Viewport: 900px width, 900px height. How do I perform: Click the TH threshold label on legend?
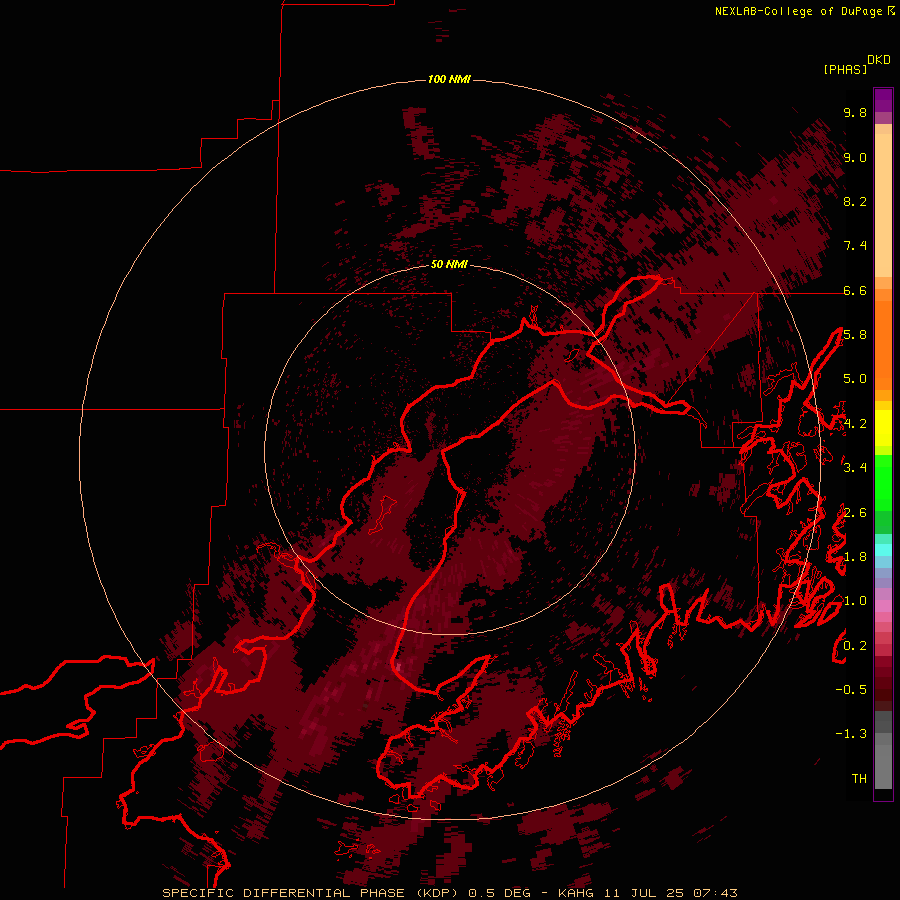859,779
